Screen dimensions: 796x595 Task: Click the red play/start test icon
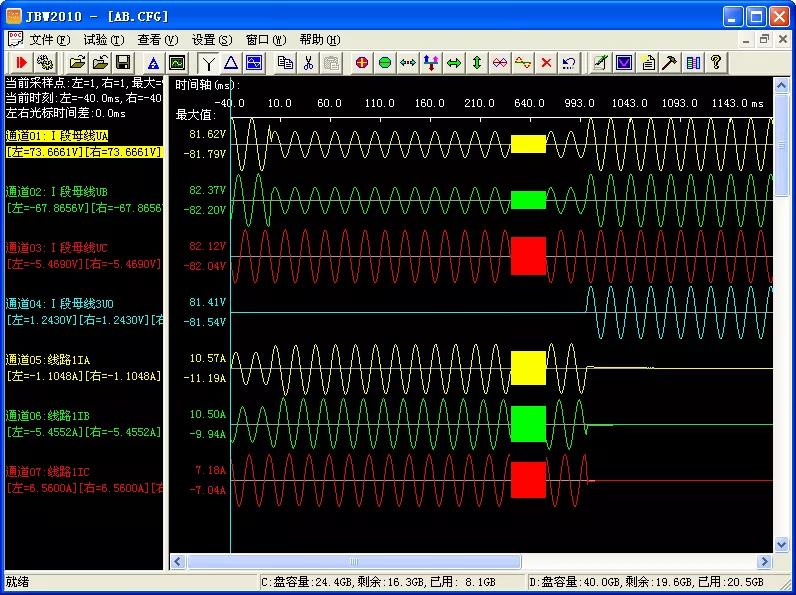[21, 62]
